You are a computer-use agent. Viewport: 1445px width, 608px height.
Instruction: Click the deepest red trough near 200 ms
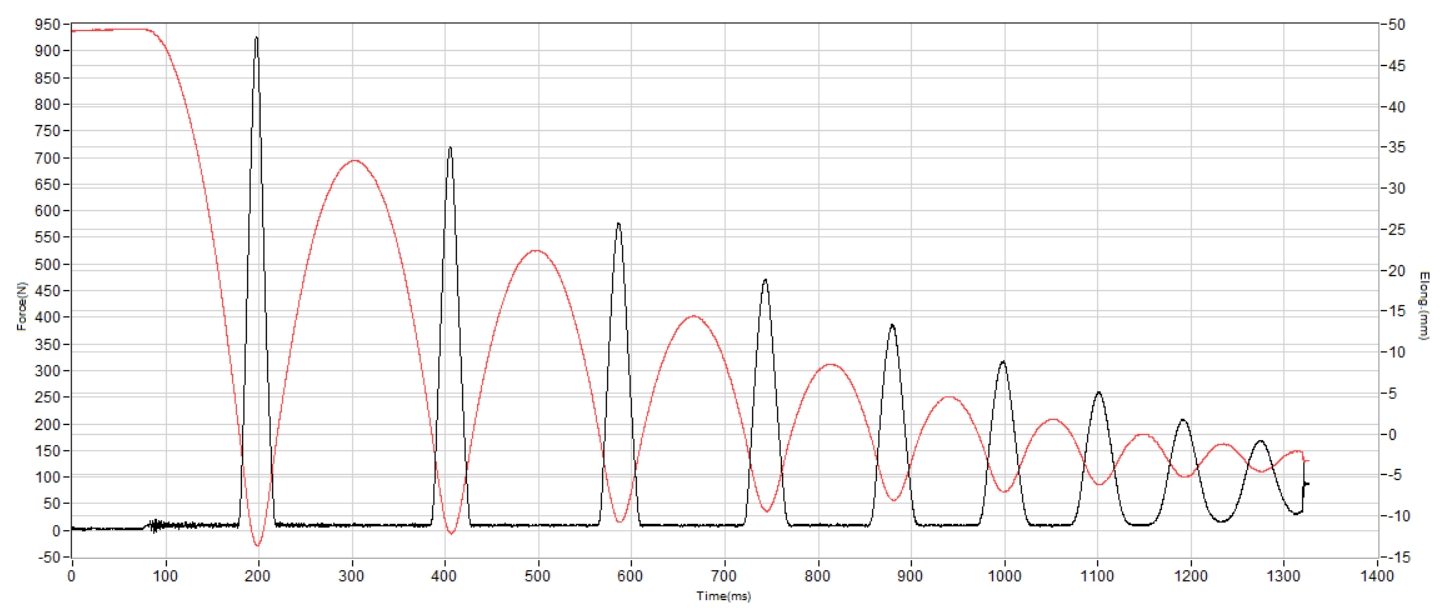(258, 545)
